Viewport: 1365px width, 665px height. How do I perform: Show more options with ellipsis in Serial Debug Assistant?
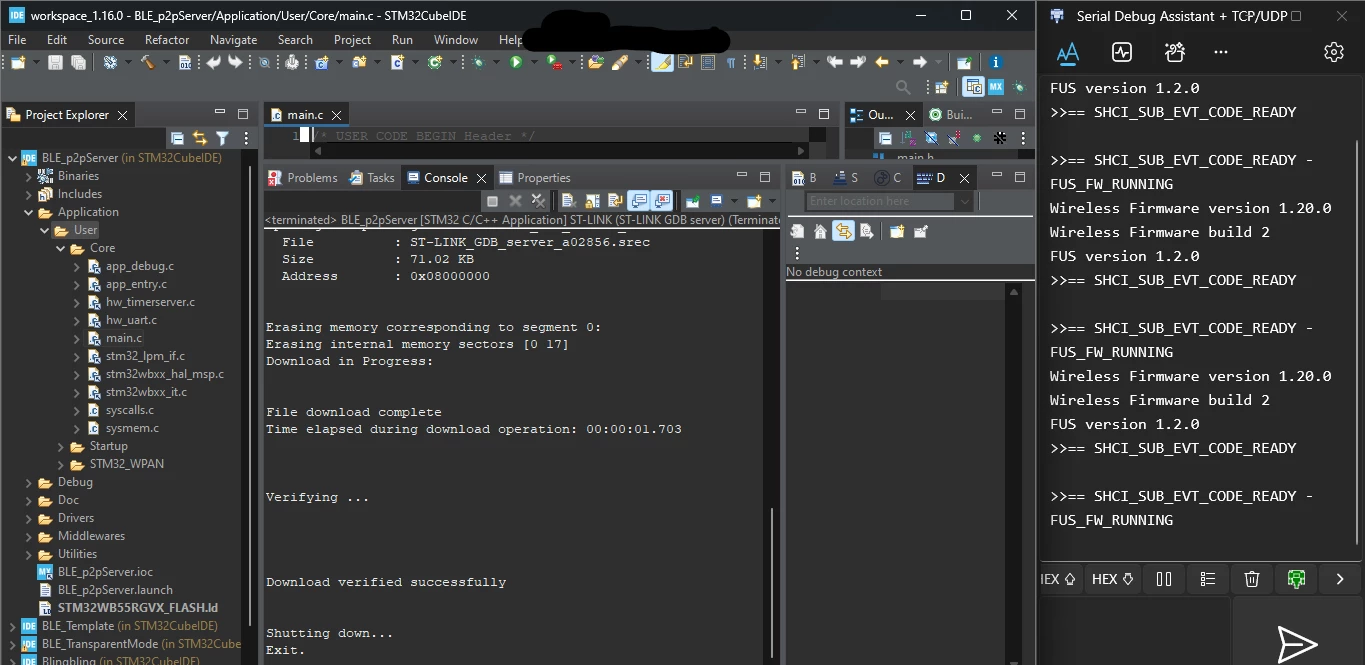(1221, 52)
